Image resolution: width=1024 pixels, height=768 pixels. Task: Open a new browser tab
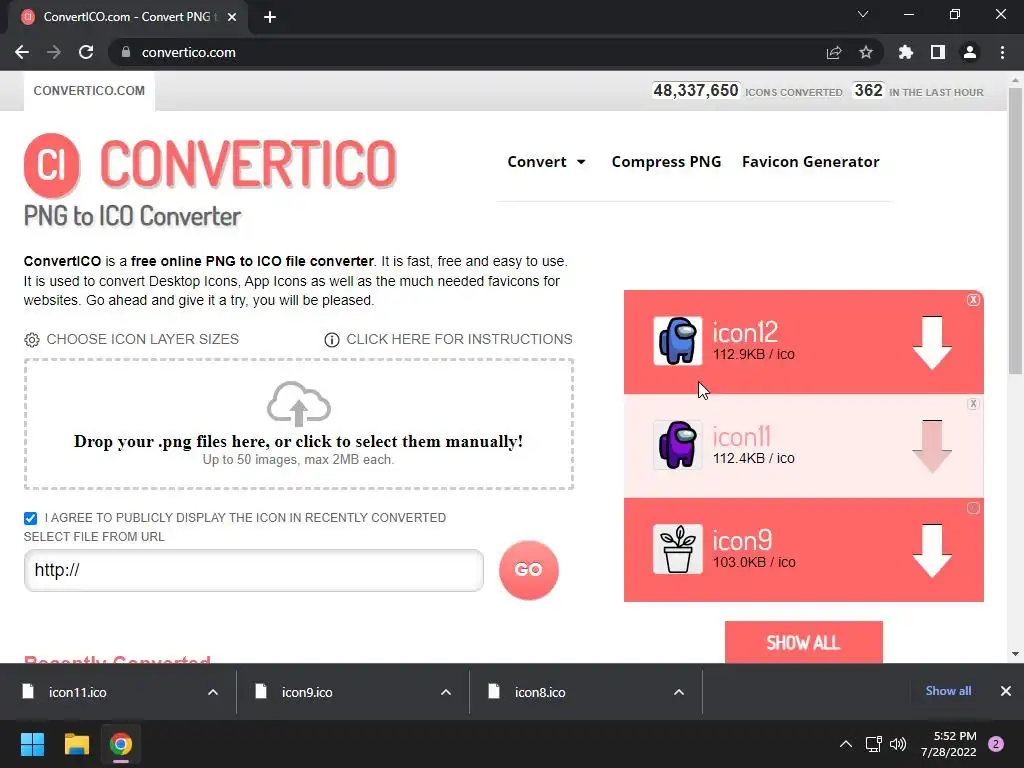[x=270, y=17]
